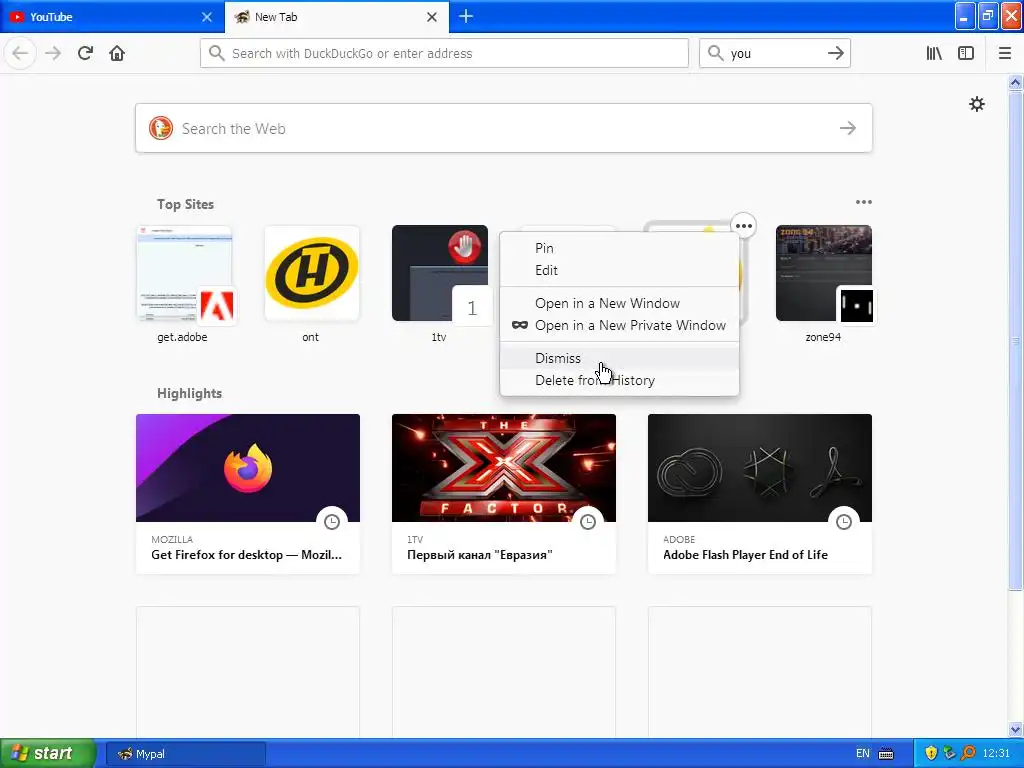This screenshot has width=1024, height=768.
Task: Click the Top Sites heading
Action: pos(185,204)
